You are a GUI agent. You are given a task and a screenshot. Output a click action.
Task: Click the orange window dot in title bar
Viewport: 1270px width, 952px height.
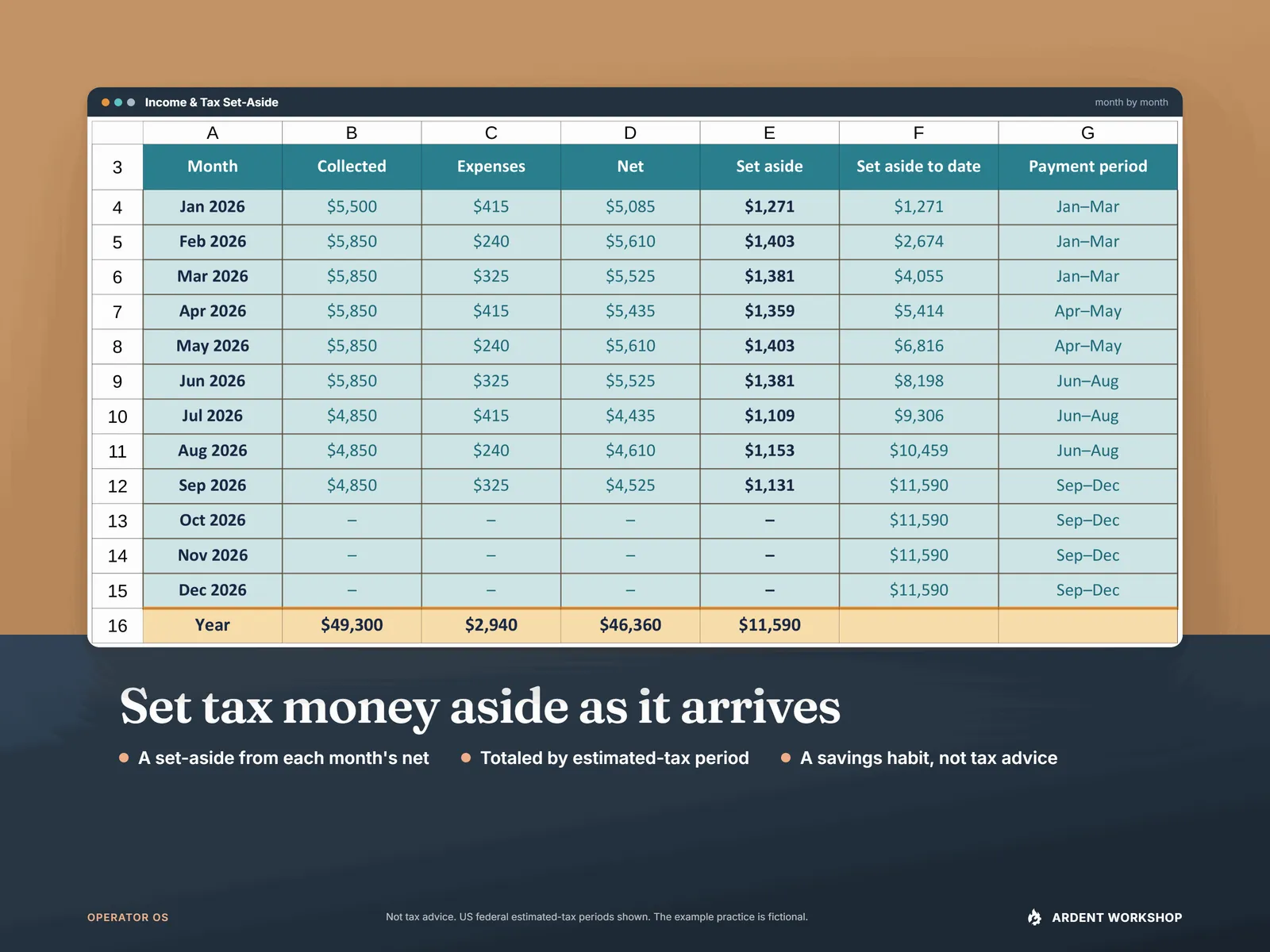pyautogui.click(x=106, y=102)
